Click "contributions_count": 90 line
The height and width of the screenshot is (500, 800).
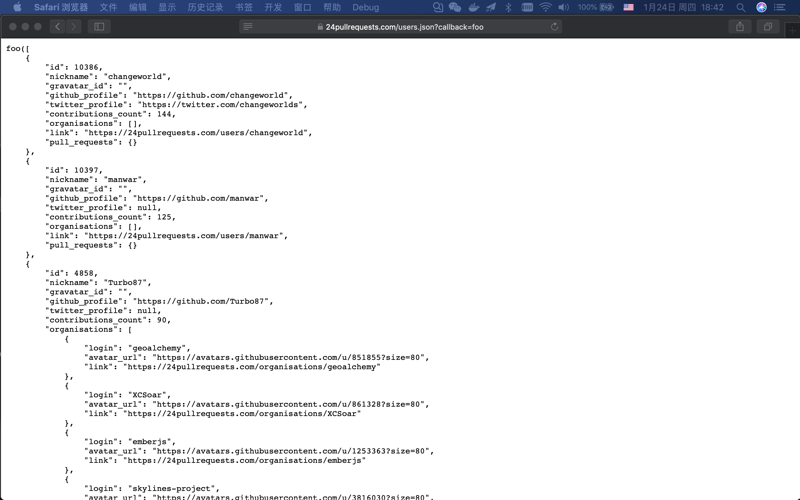[108, 320]
